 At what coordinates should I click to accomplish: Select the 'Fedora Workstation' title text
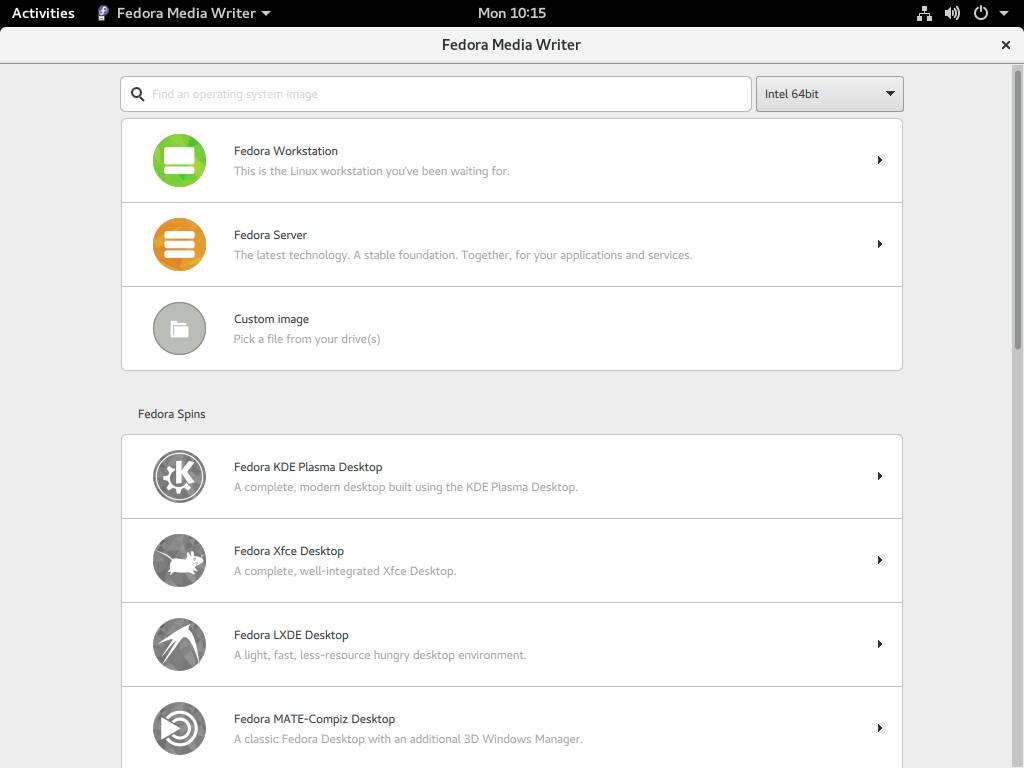click(x=286, y=151)
